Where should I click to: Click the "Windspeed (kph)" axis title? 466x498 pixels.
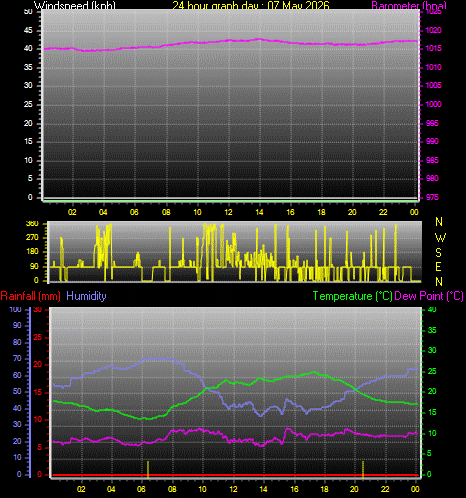[x=75, y=5]
